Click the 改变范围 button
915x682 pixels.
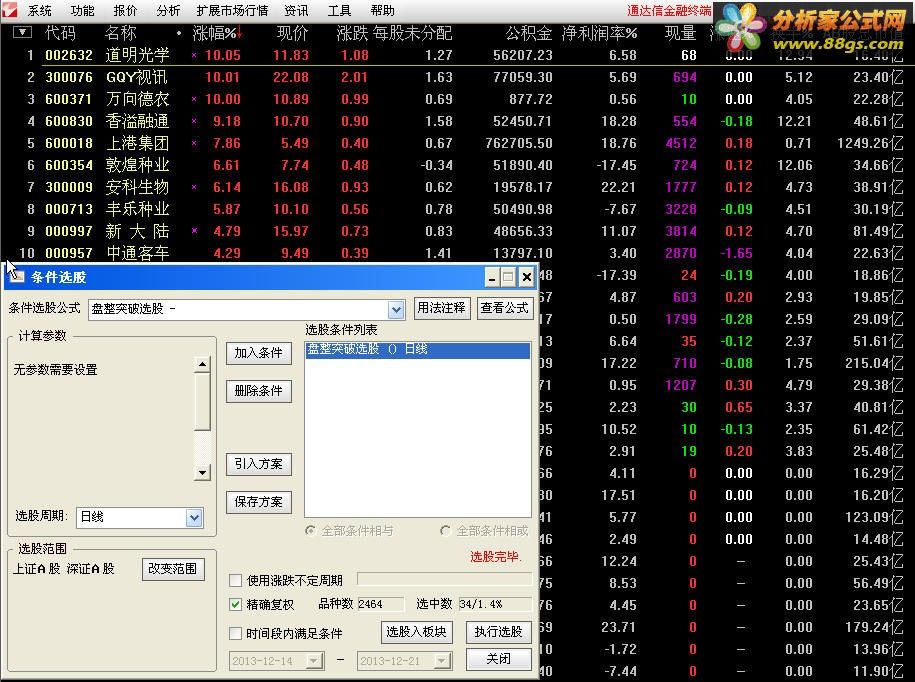pyautogui.click(x=173, y=569)
